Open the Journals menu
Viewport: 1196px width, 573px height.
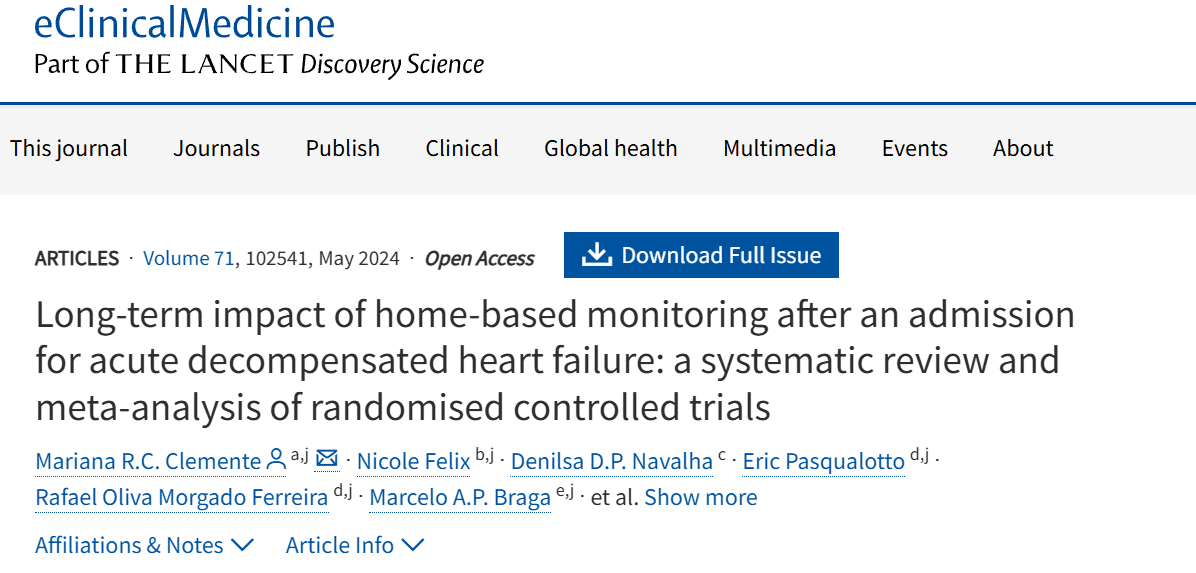click(x=216, y=148)
